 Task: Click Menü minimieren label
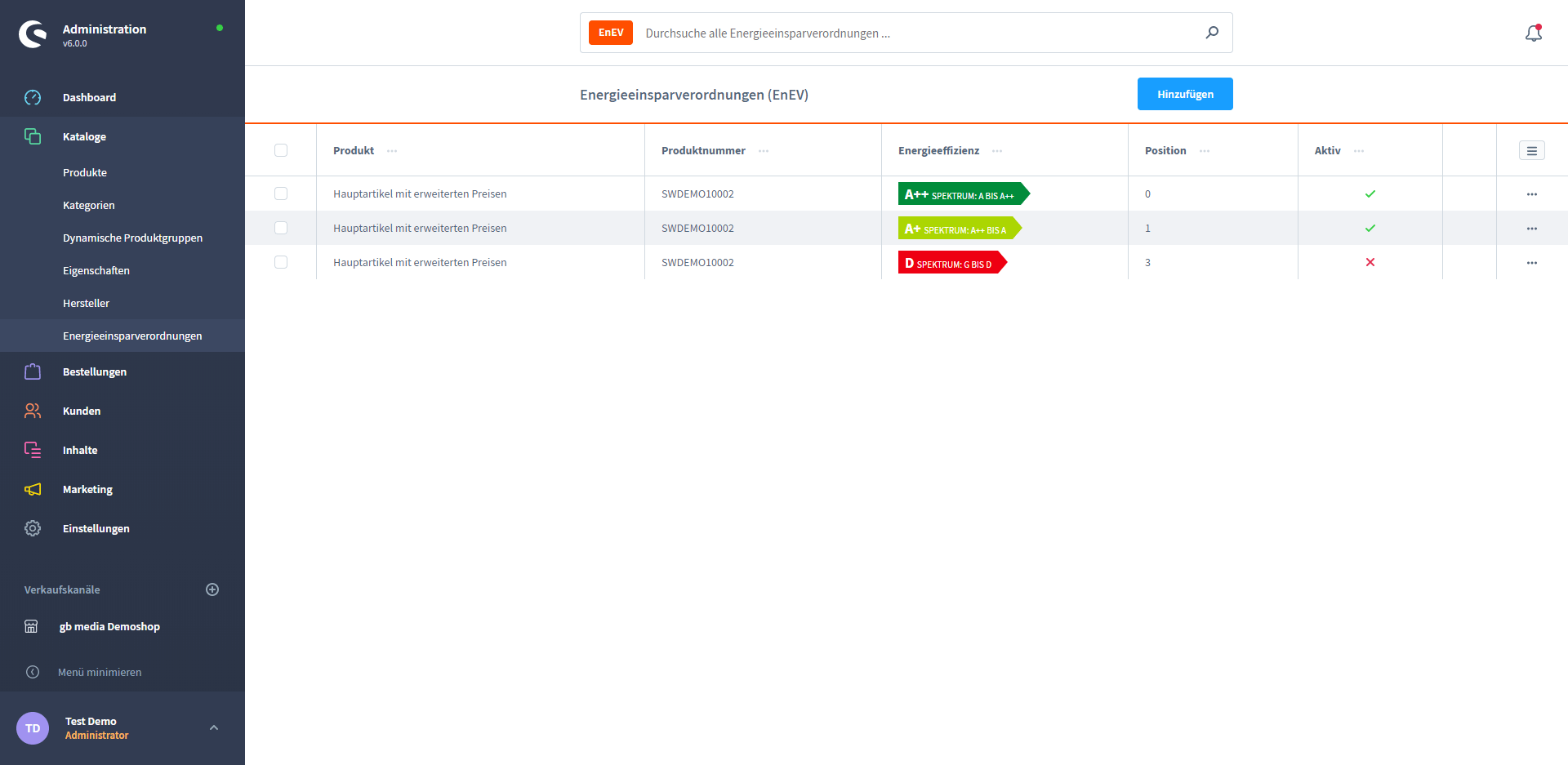[100, 672]
